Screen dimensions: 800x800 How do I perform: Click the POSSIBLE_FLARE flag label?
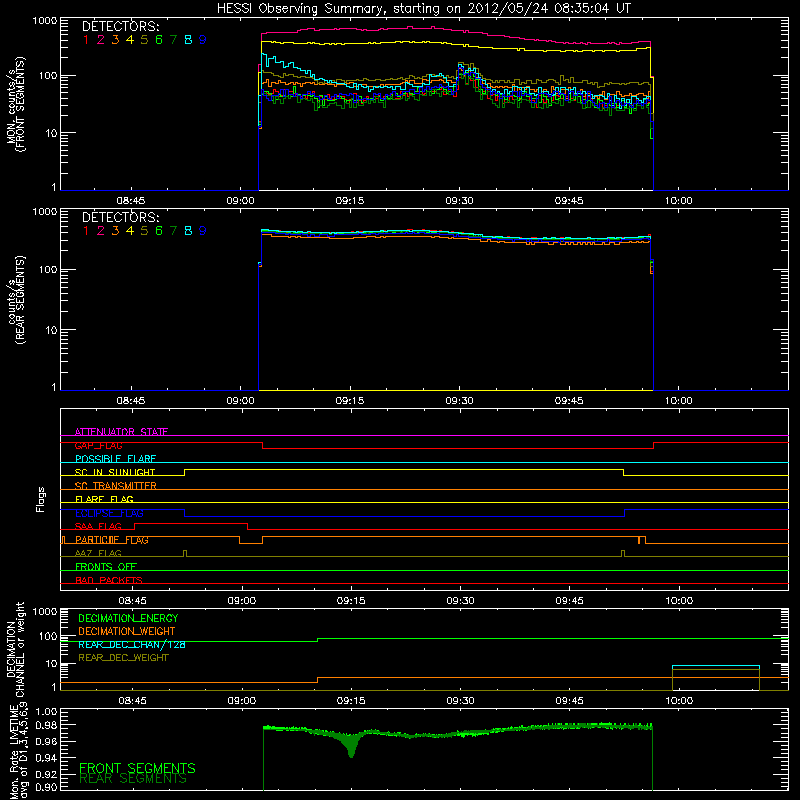pos(115,459)
